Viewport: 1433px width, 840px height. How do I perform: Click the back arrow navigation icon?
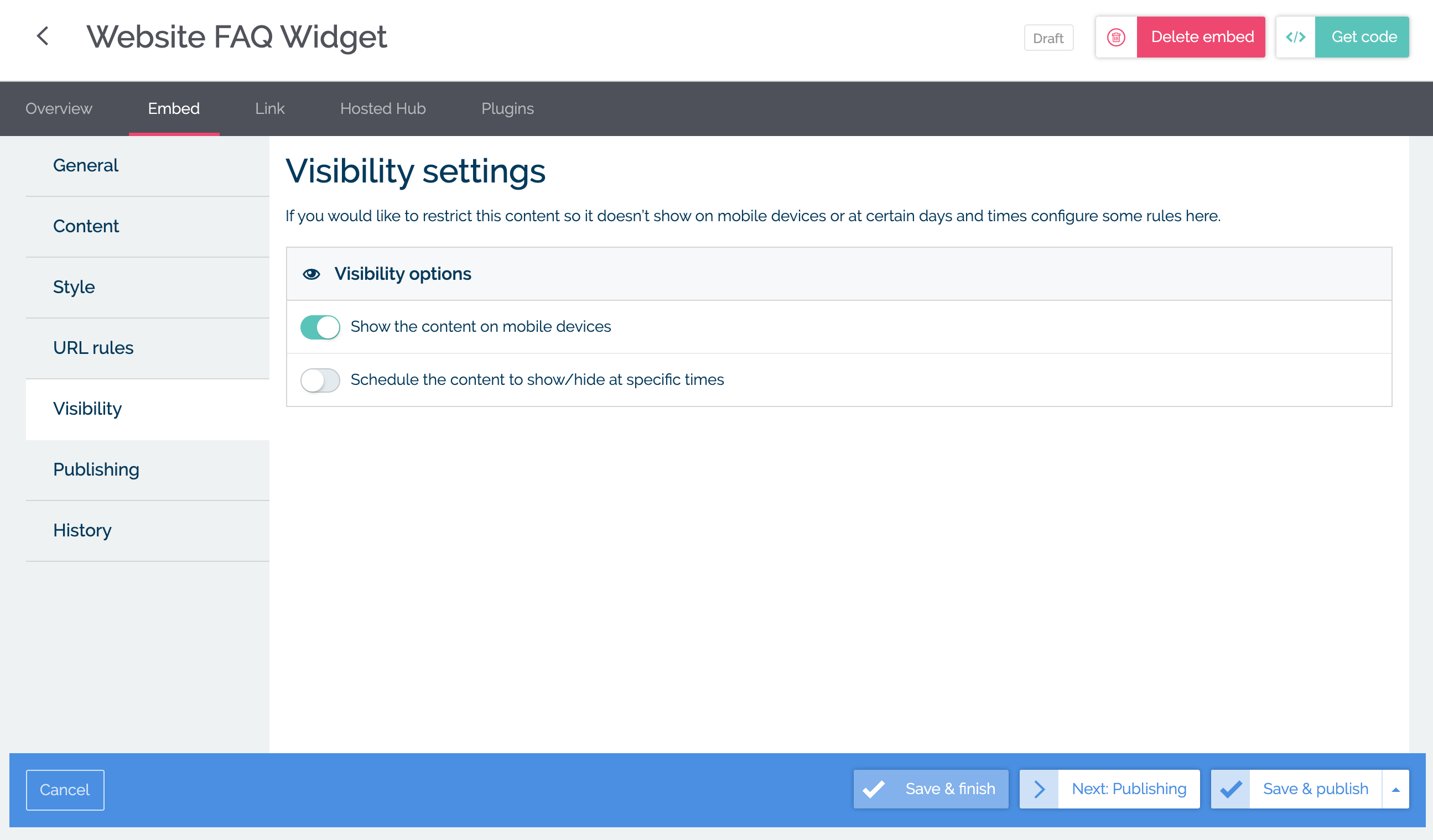pyautogui.click(x=42, y=37)
